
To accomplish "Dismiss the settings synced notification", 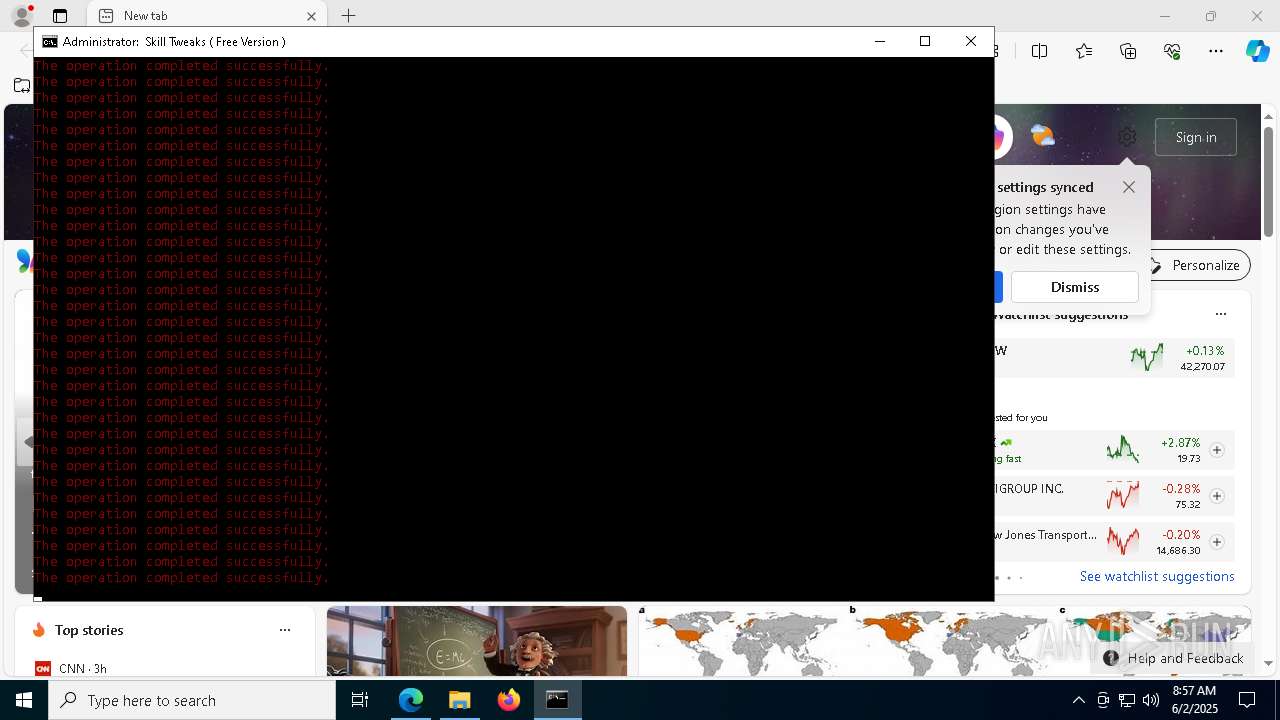I will 1075,287.
